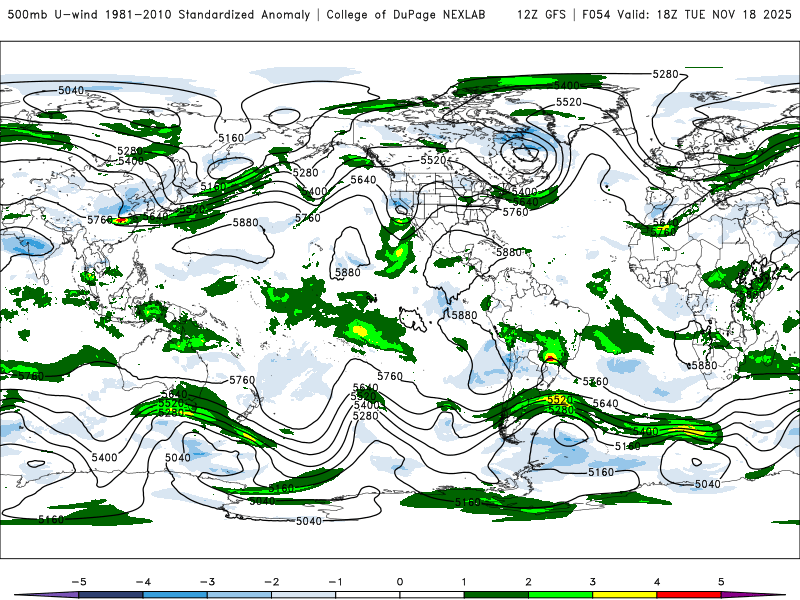The height and width of the screenshot is (600, 800).
Task: Select the red 4 to 5 colorbar segment
Action: pos(689,595)
